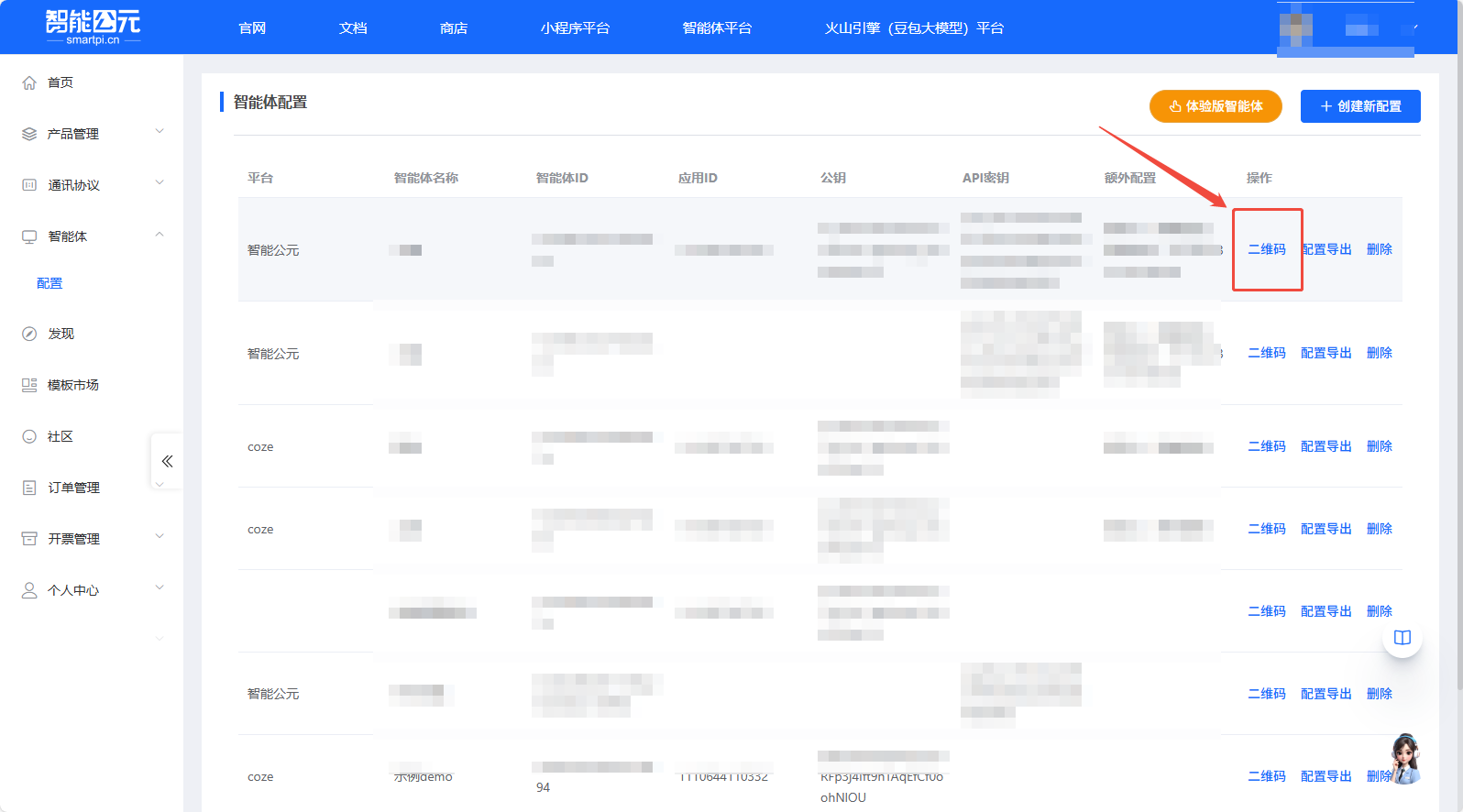This screenshot has width=1463, height=812.
Task: Click the 创建新配置 button
Action: point(1360,106)
